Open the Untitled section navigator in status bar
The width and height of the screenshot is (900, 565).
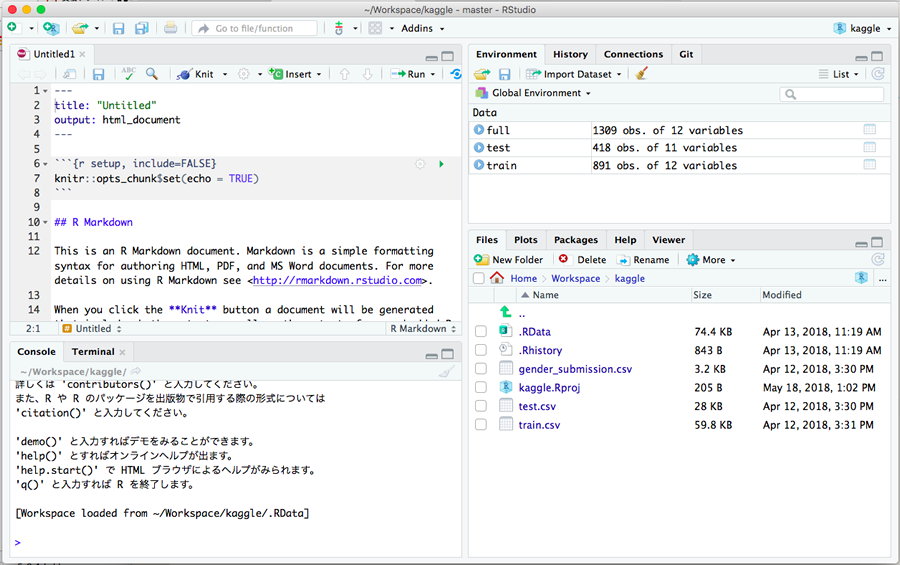[x=92, y=328]
